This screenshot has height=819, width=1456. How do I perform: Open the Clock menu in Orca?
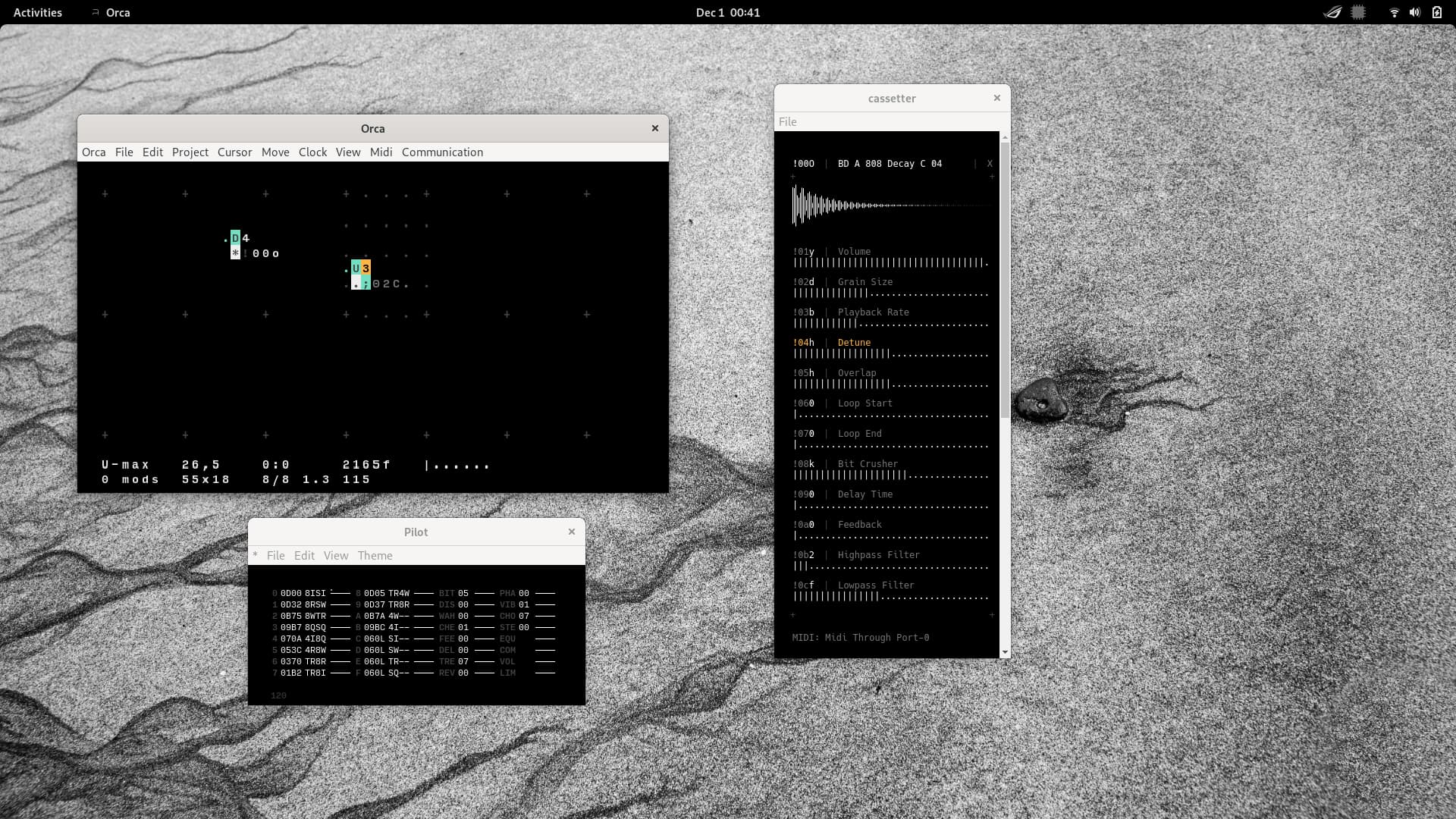tap(312, 152)
